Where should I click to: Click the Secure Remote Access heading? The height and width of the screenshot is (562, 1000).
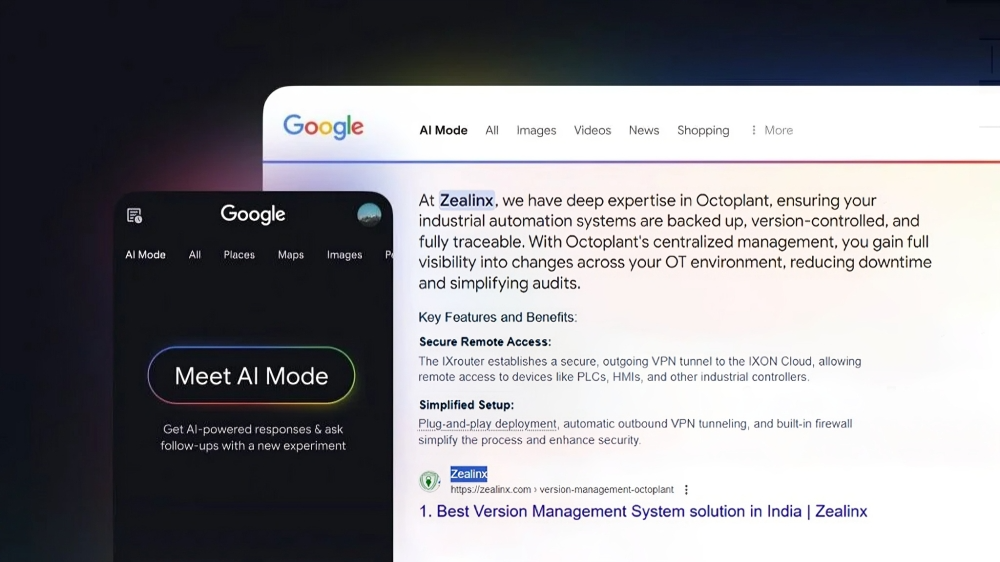[485, 342]
